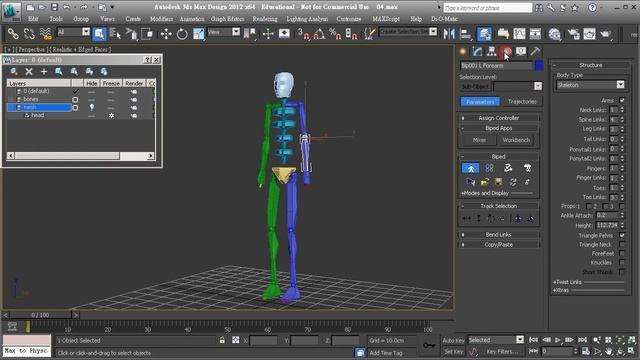
Task: Click Track Selection Body Vertical arrow
Action: click(x=478, y=219)
